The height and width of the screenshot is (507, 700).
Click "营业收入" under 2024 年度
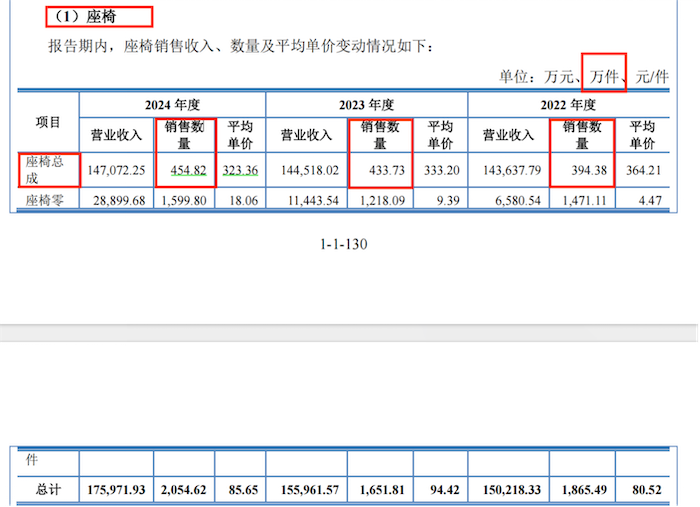pyautogui.click(x=116, y=135)
